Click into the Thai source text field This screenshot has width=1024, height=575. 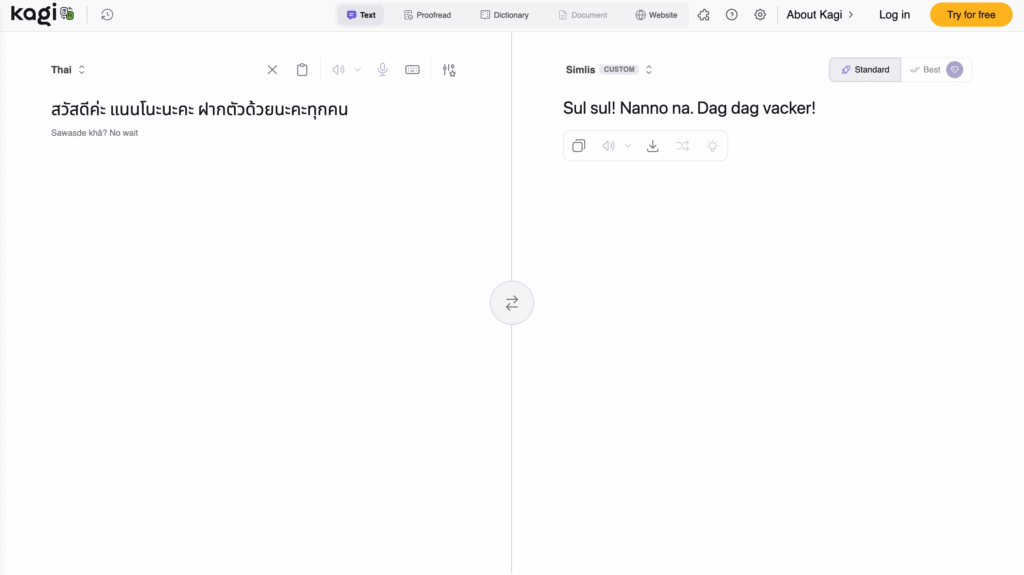[x=199, y=109]
